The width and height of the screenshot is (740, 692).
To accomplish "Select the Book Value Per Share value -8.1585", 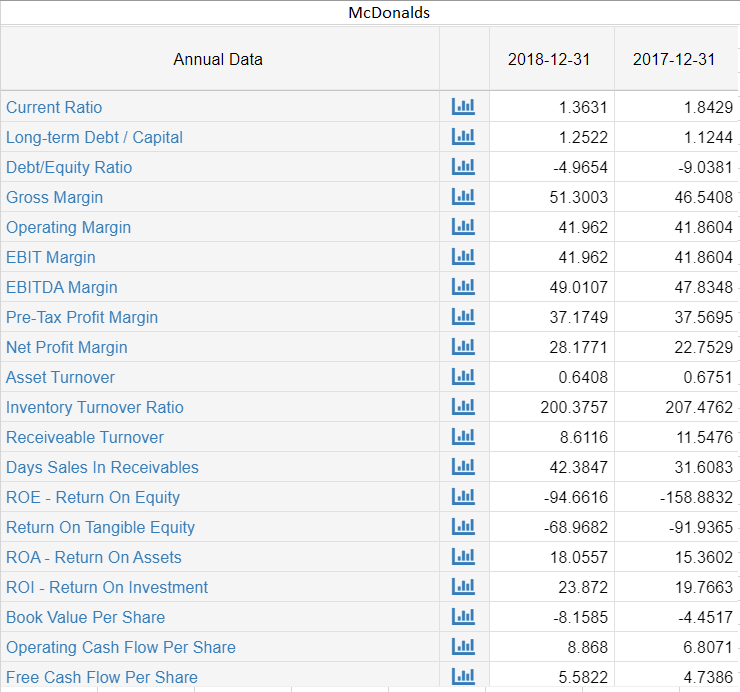I will [580, 617].
